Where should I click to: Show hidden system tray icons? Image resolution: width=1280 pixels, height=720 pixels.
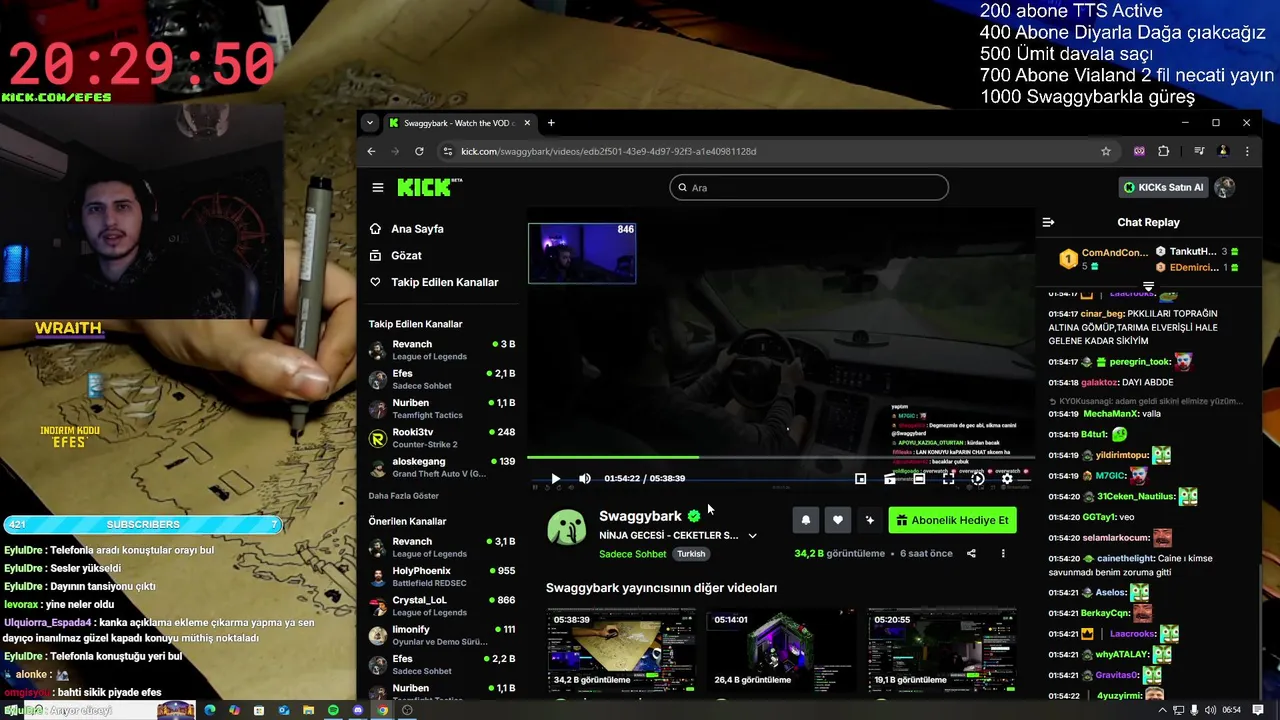pyautogui.click(x=1162, y=710)
